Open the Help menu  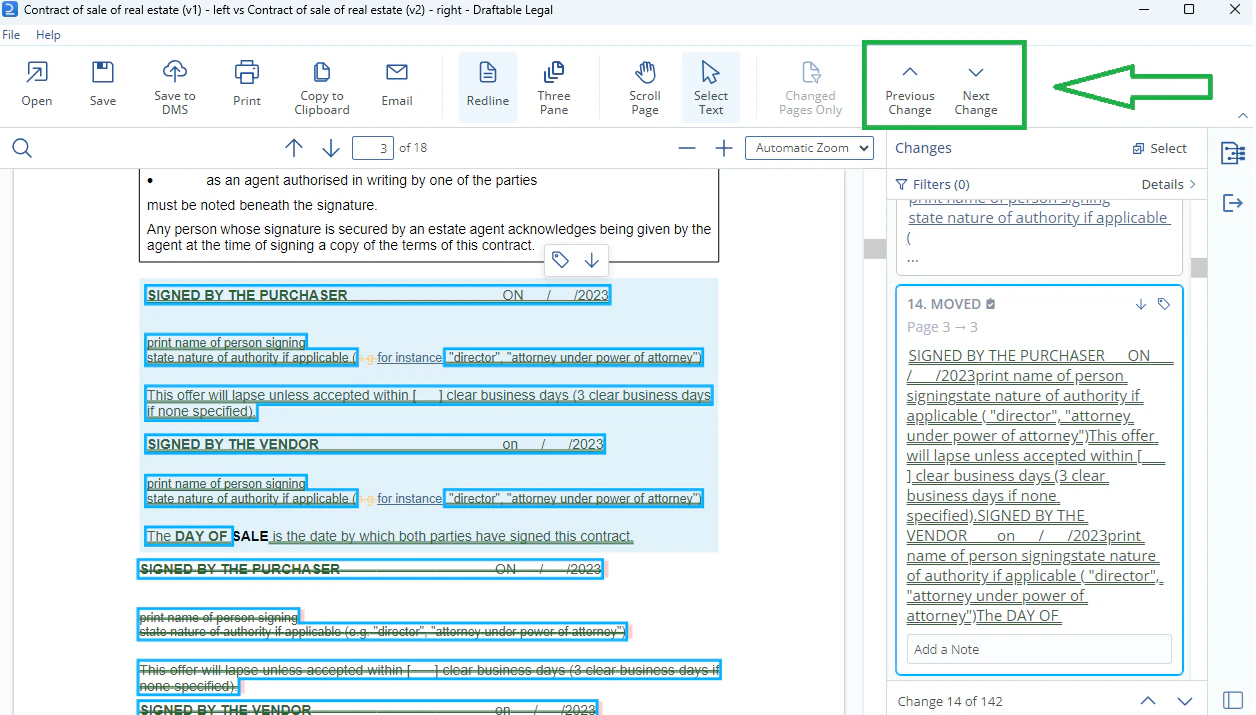pos(48,35)
